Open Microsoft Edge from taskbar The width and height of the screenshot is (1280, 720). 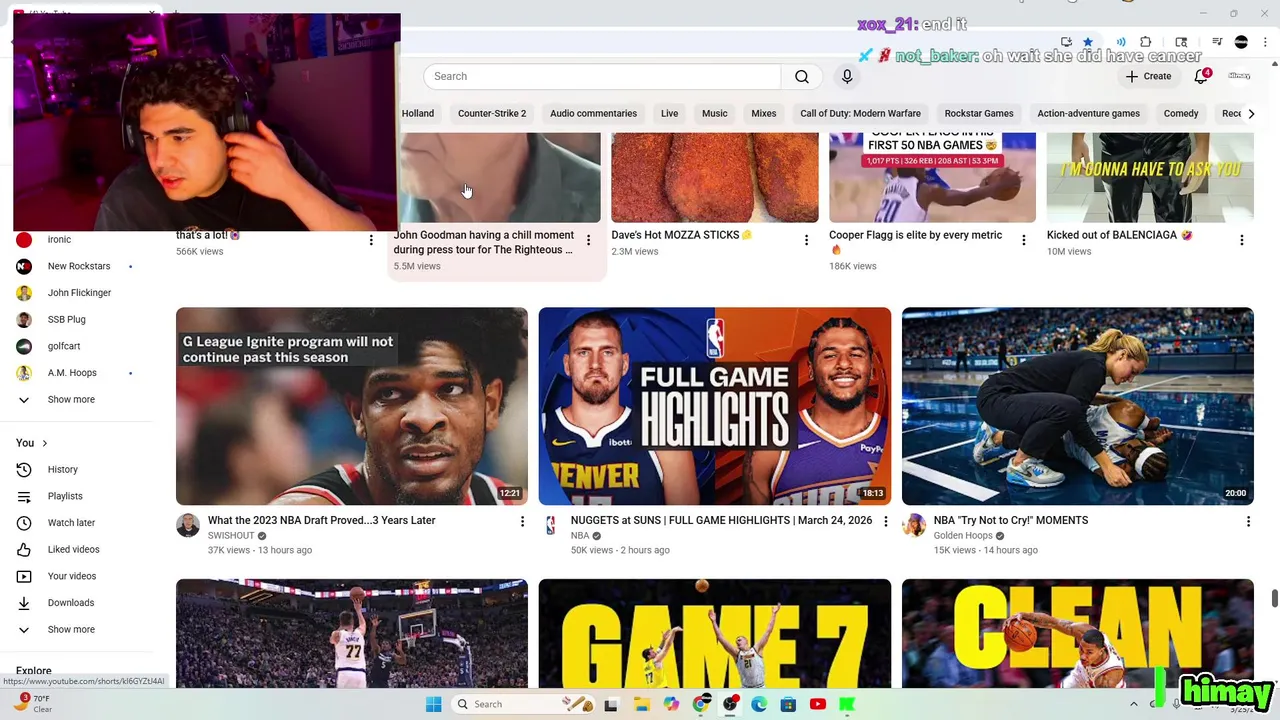point(759,704)
